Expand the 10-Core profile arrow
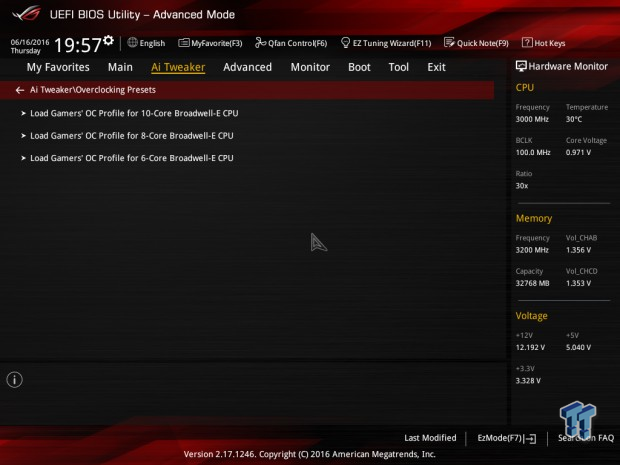The image size is (620, 465). coord(23,113)
